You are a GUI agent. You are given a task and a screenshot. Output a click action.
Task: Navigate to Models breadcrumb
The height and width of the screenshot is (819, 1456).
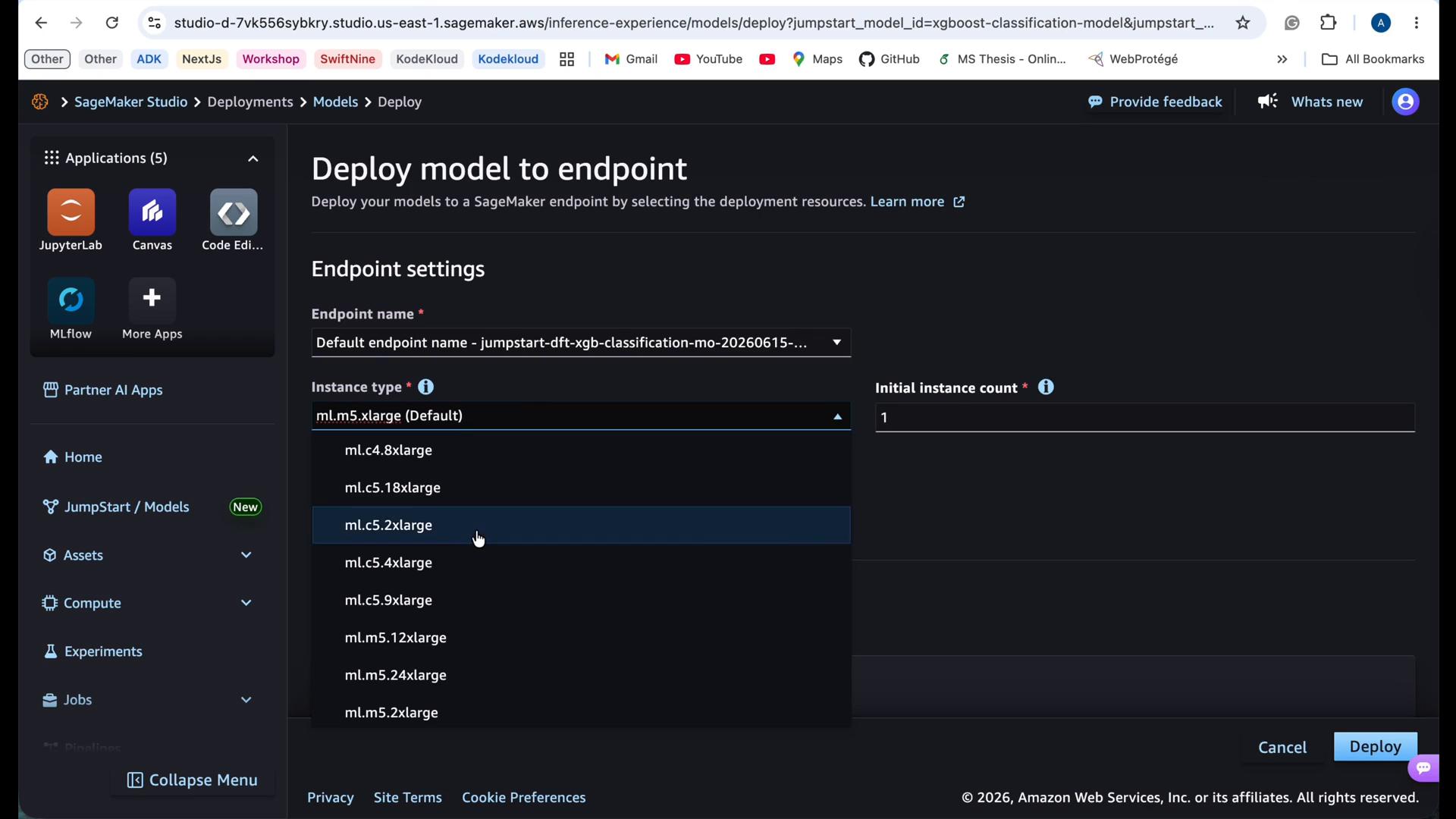(335, 102)
